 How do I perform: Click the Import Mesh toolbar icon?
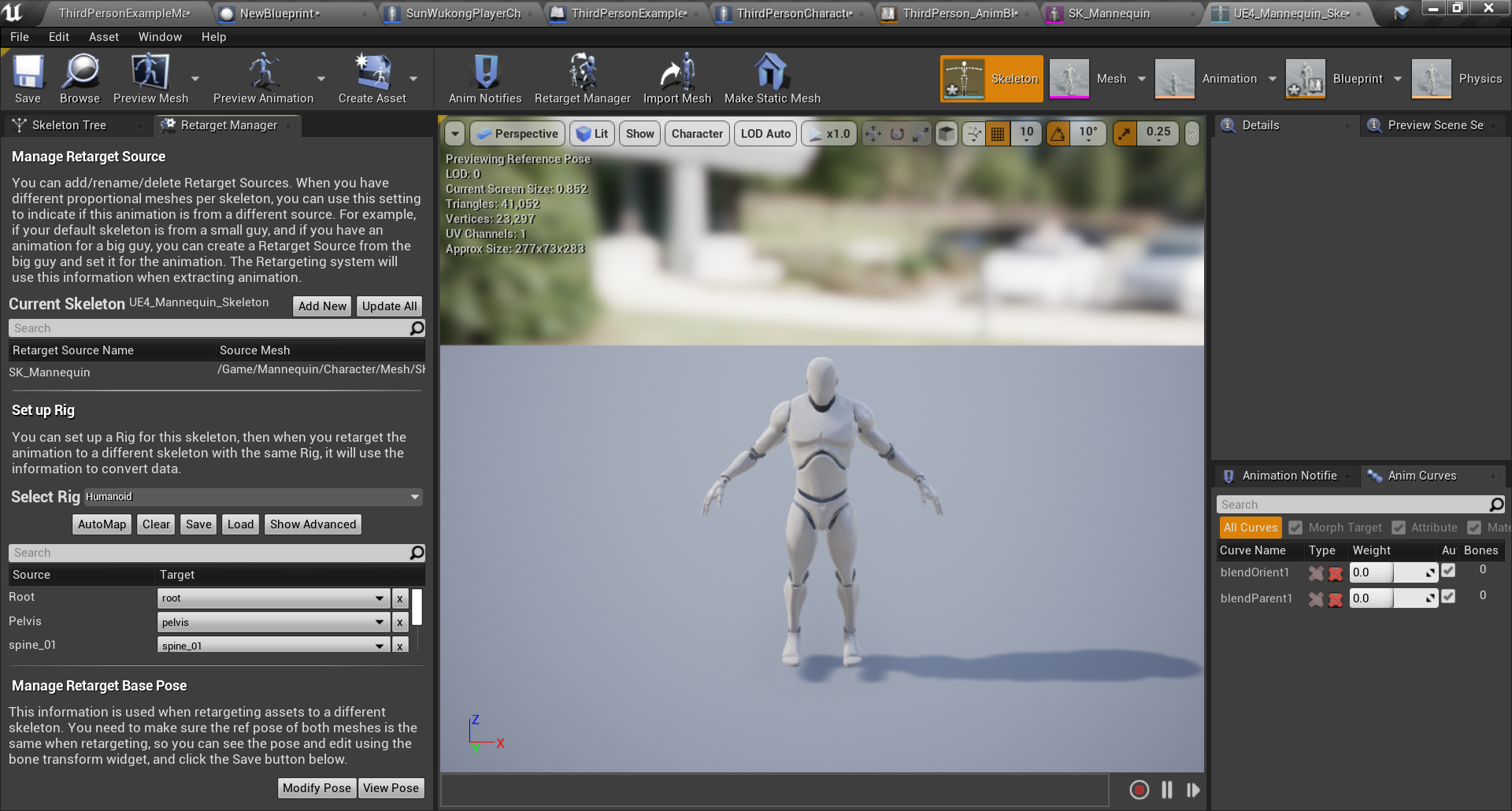[x=677, y=79]
